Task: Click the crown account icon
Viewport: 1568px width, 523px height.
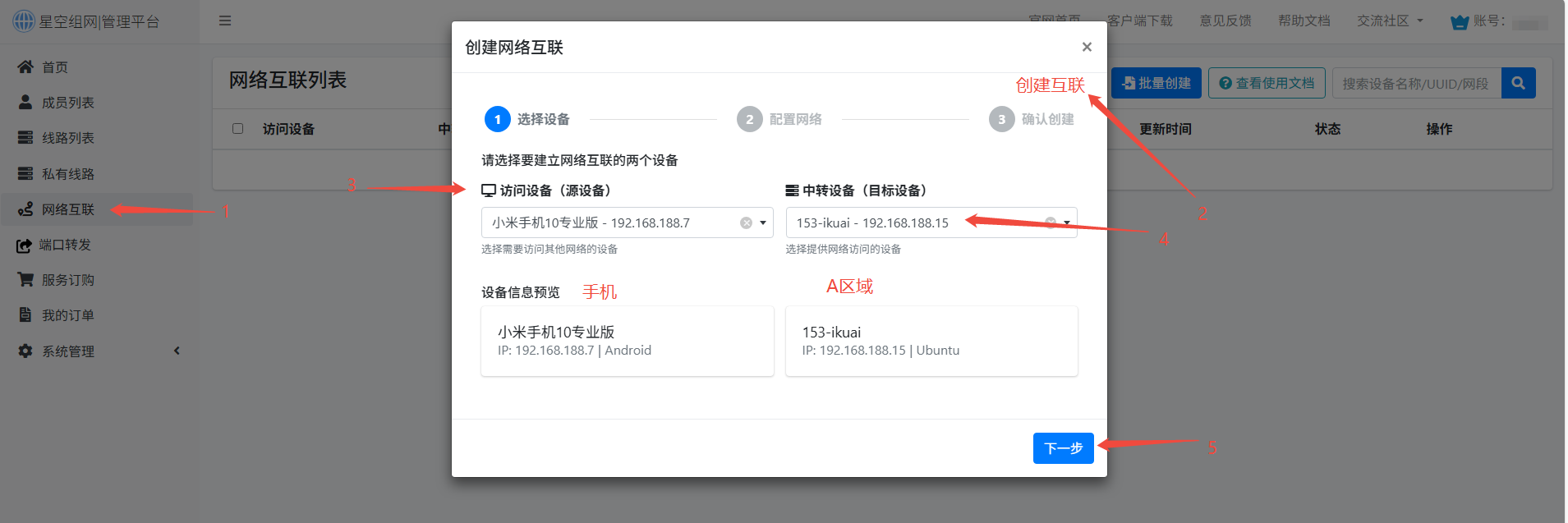Action: (1460, 22)
